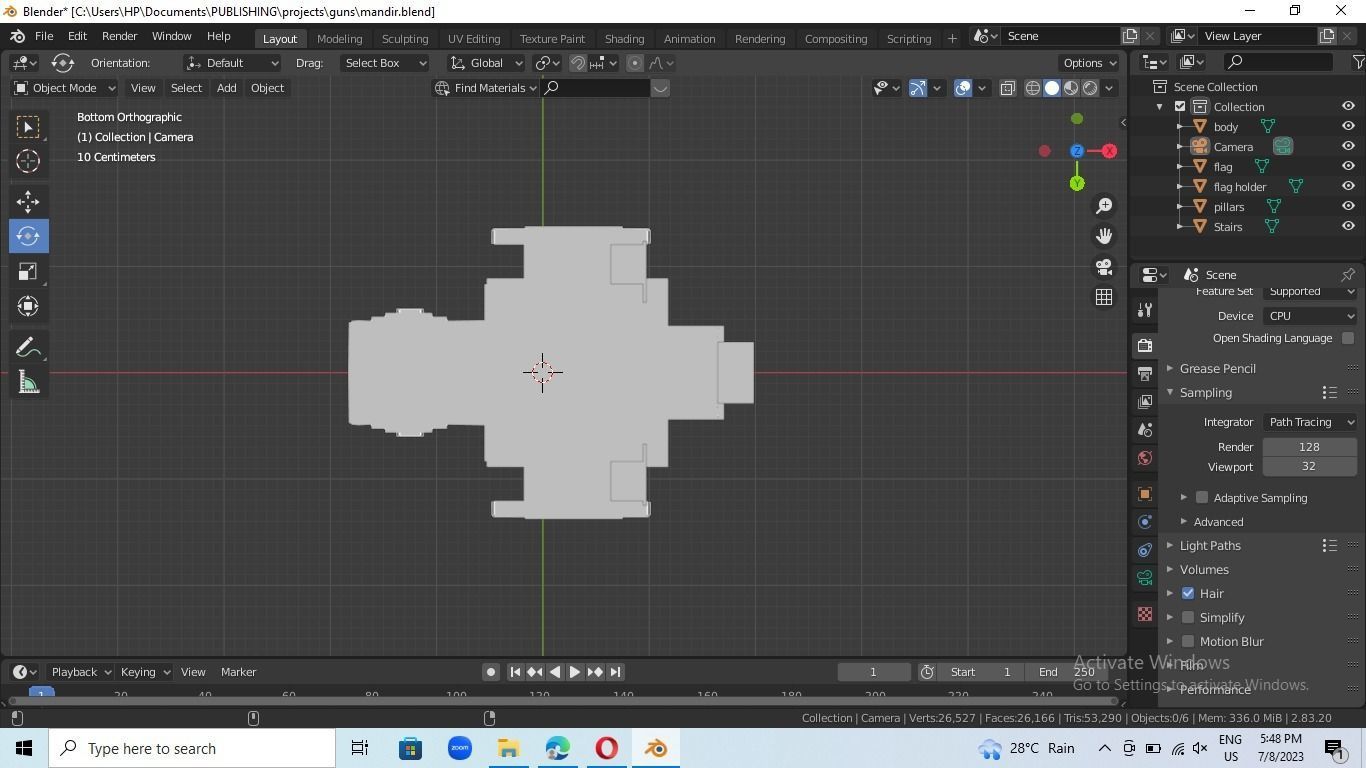Click the Viewport samples field showing 32

pos(1310,467)
